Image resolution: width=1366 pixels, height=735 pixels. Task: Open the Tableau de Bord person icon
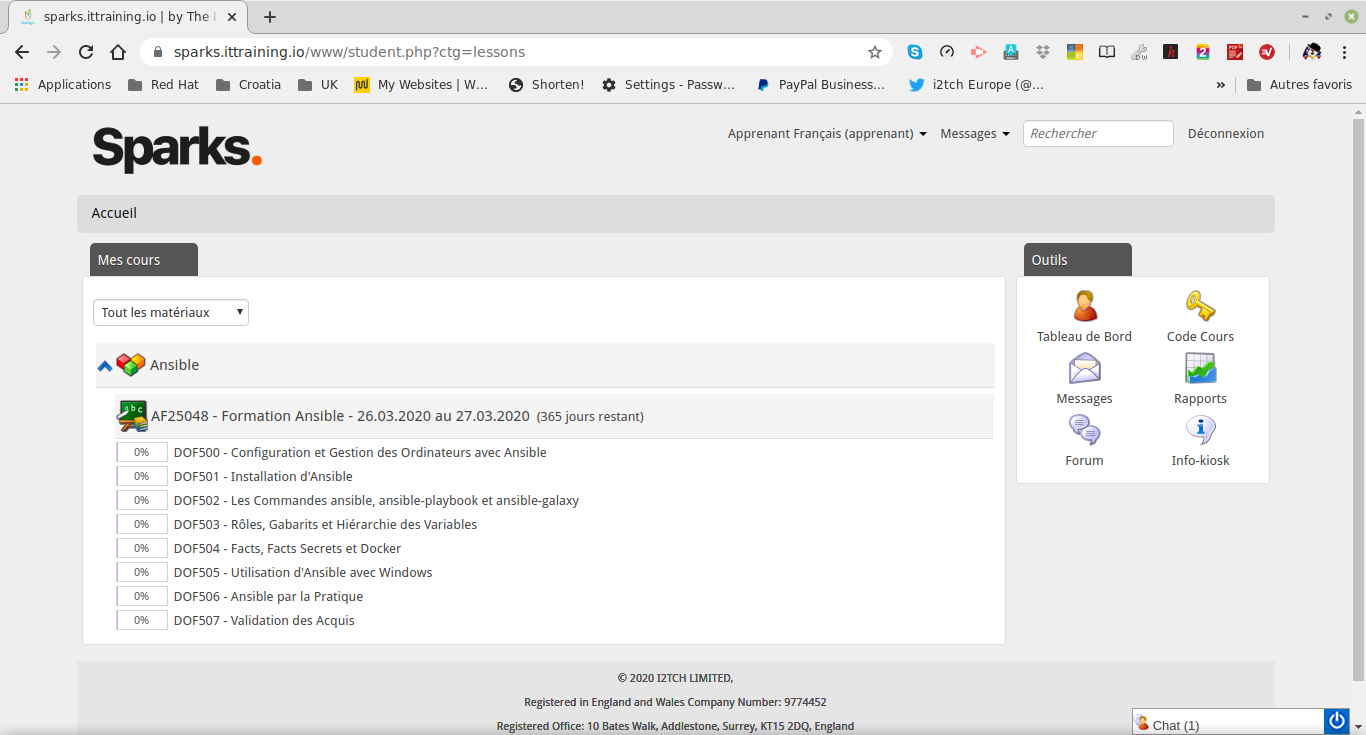pos(1084,306)
